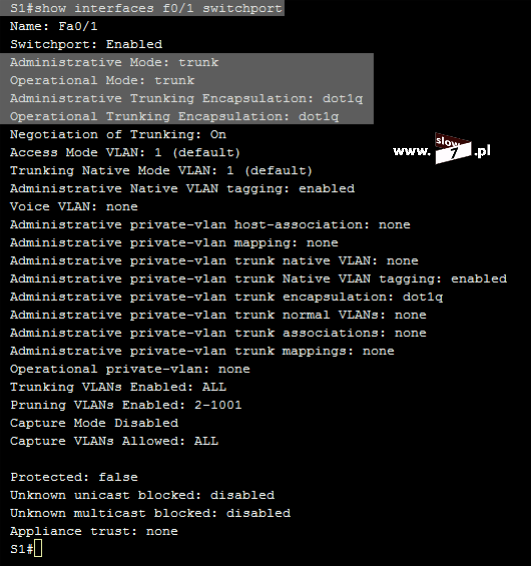Click 'Voice VLAN: none' line
The image size is (531, 566).
tap(74, 206)
